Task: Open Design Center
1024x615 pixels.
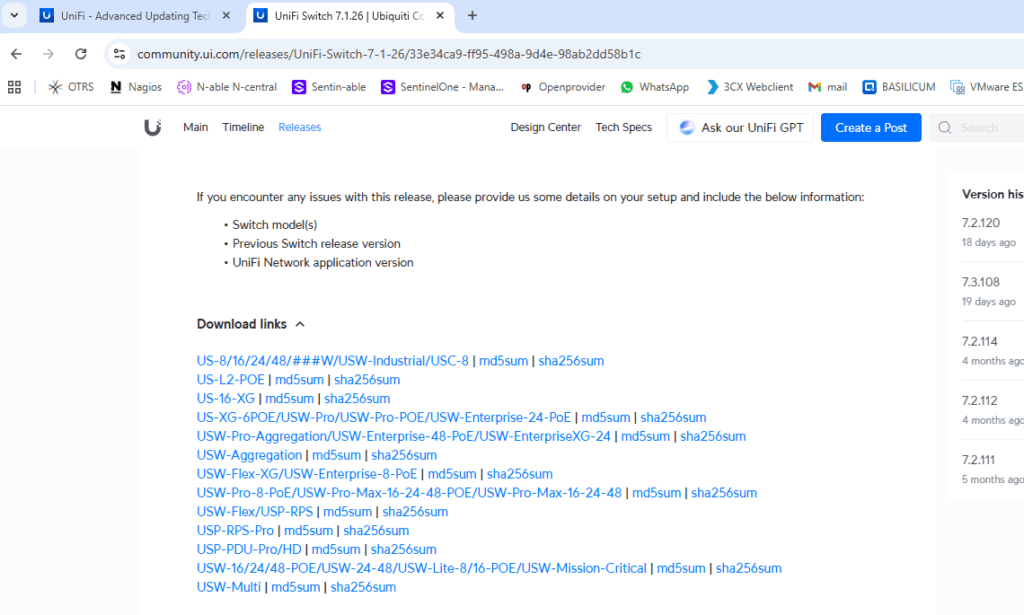Action: (545, 127)
